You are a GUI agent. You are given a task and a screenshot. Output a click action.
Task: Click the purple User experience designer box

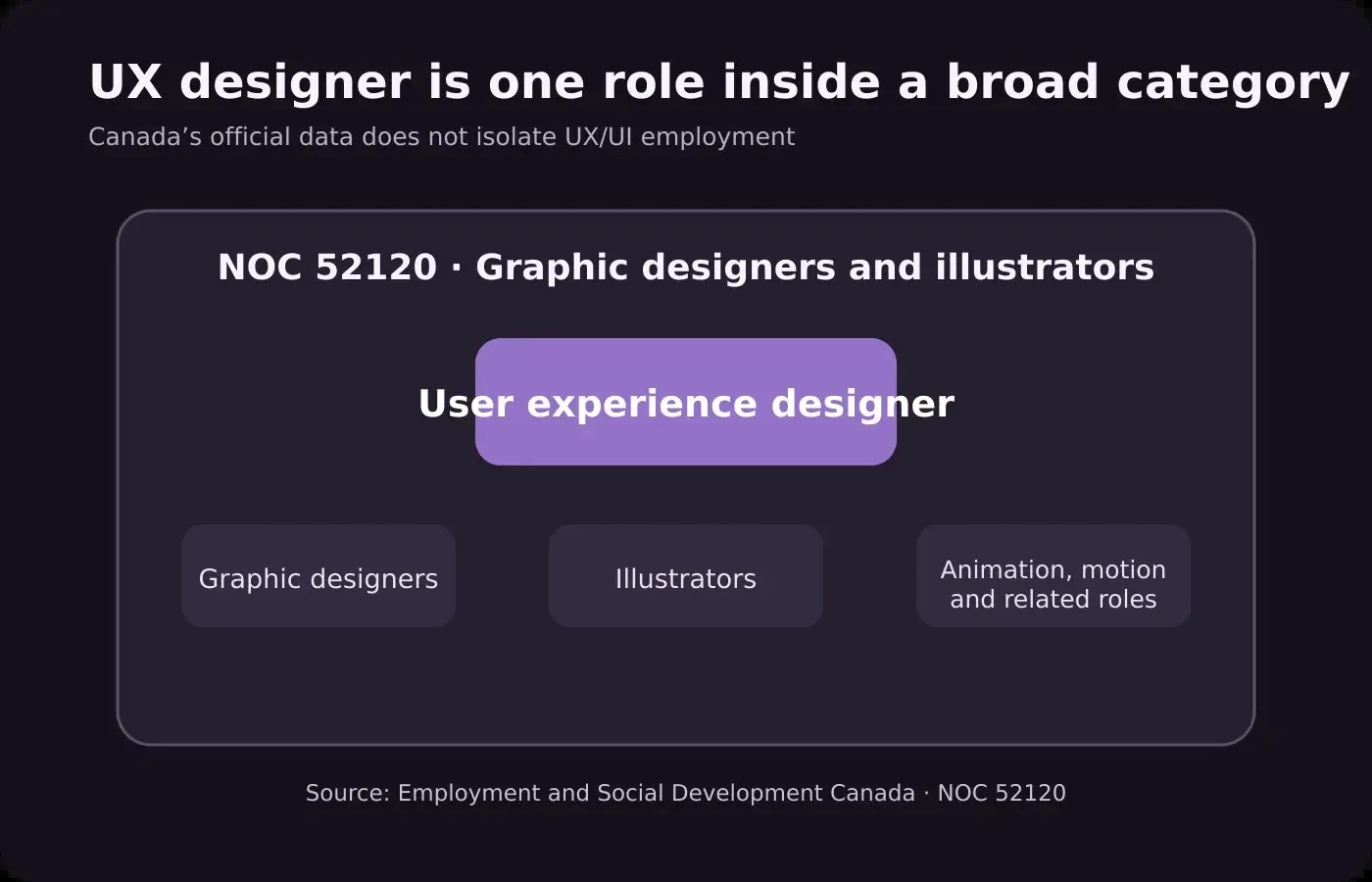pyautogui.click(x=686, y=402)
